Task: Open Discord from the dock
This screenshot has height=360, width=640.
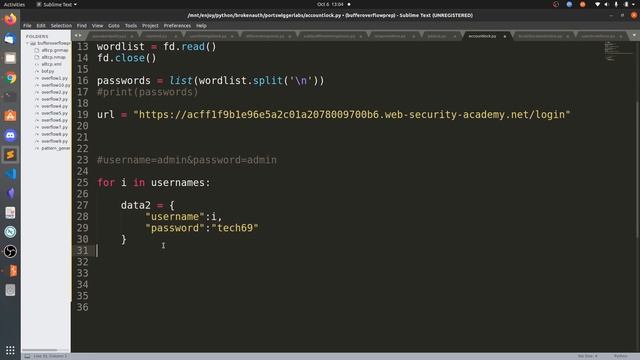Action: (x=10, y=135)
